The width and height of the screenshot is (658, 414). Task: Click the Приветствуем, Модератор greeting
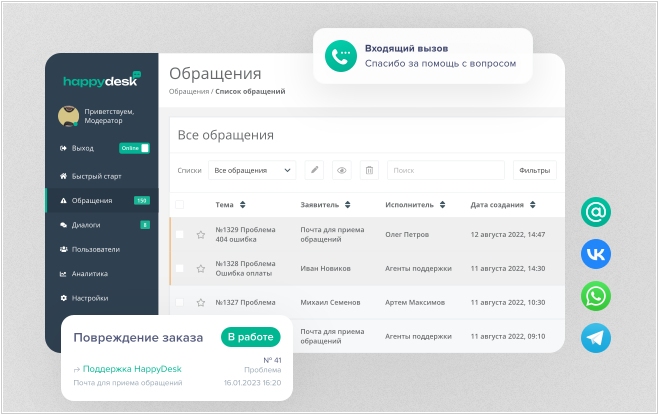109,116
